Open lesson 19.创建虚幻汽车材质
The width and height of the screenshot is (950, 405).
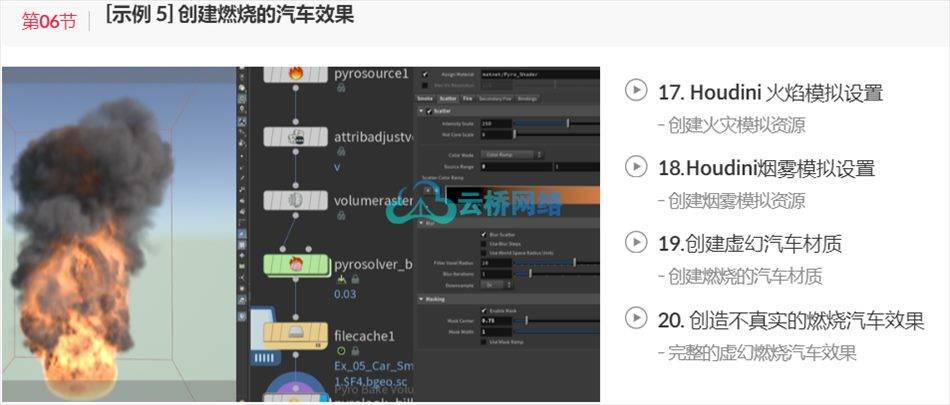click(750, 244)
